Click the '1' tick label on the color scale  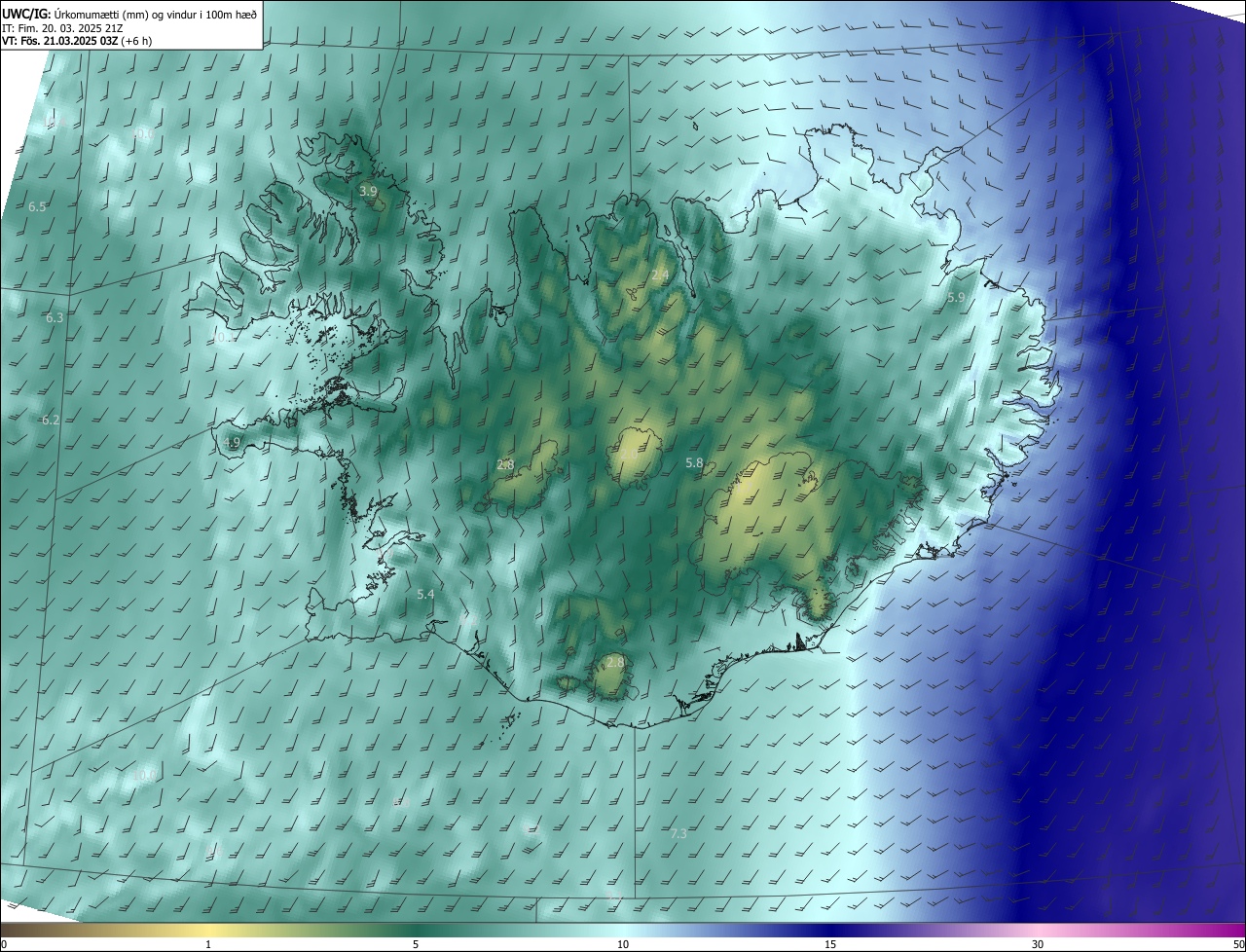click(x=208, y=944)
